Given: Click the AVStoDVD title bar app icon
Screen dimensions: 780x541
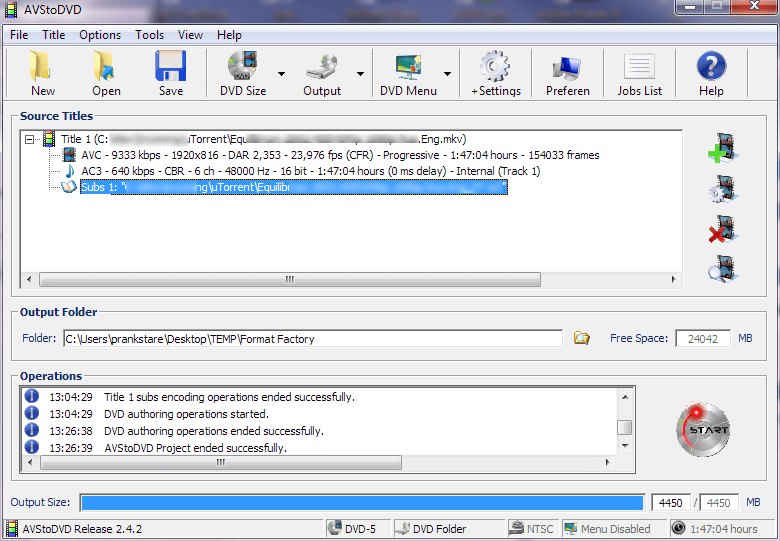Looking at the screenshot, I should point(11,9).
